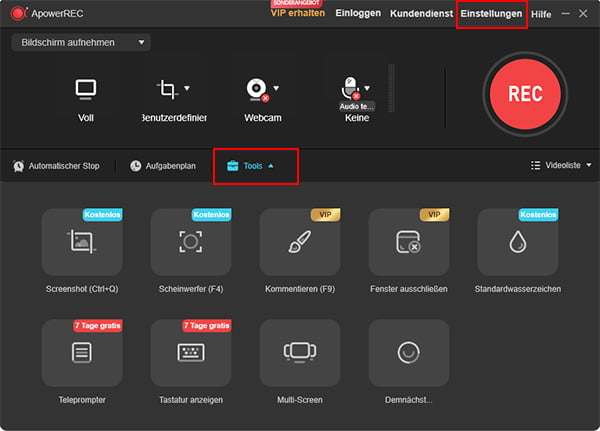Click the 7 Tage gratis badge on Teleprompter
The height and width of the screenshot is (431, 600).
click(x=97, y=326)
